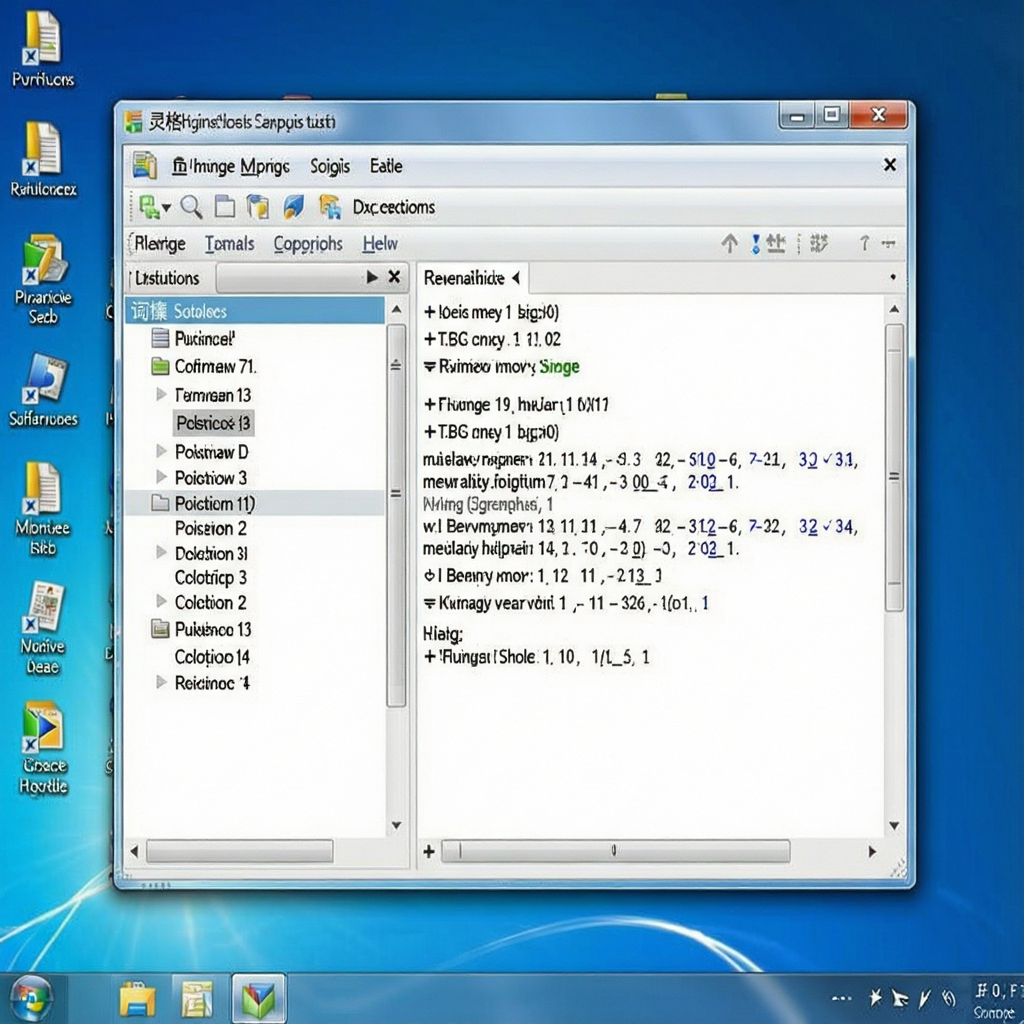Select the Puıcincel' tree item
This screenshot has height=1024, width=1024.
204,338
